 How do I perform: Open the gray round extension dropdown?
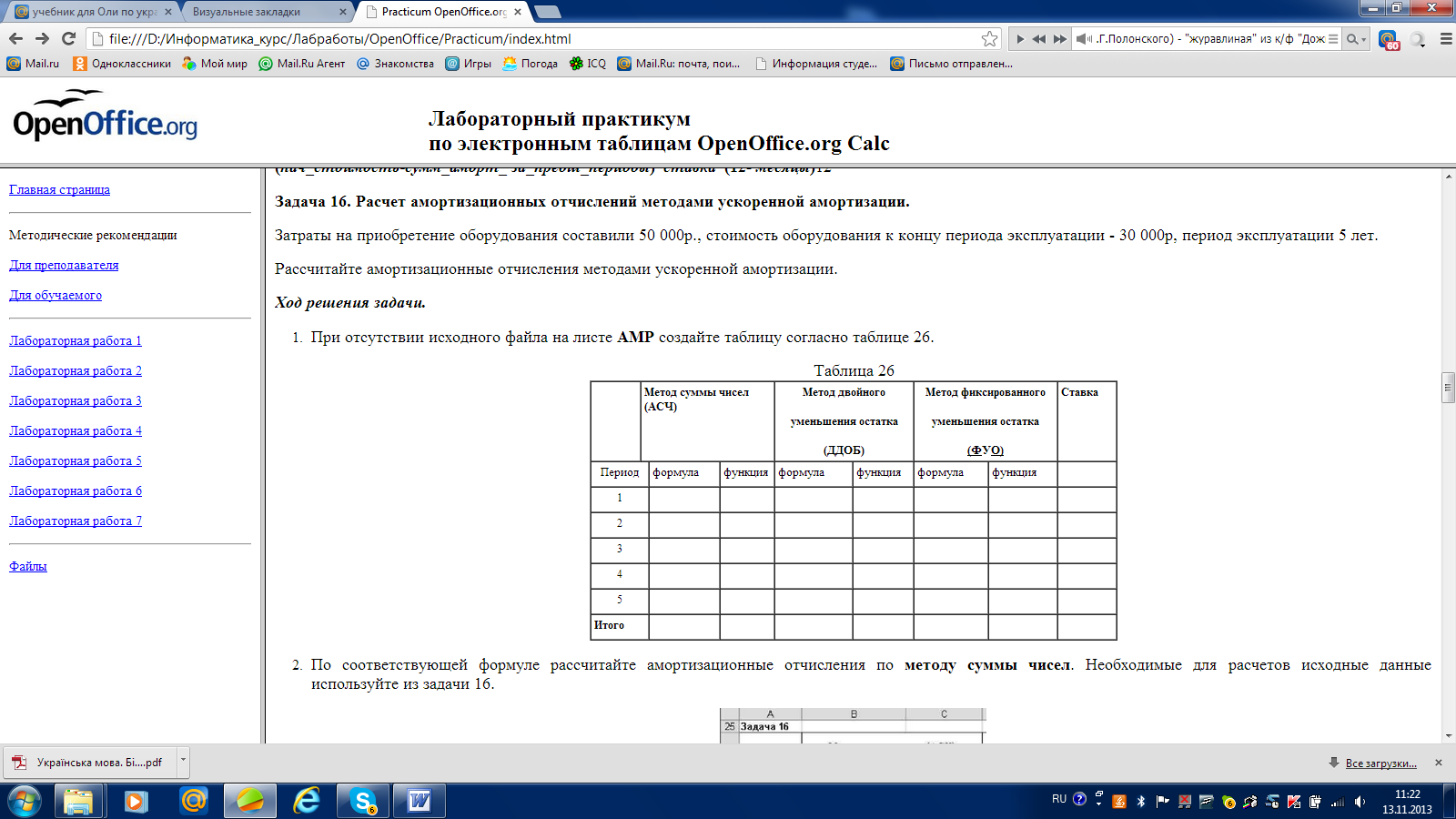(x=1418, y=39)
